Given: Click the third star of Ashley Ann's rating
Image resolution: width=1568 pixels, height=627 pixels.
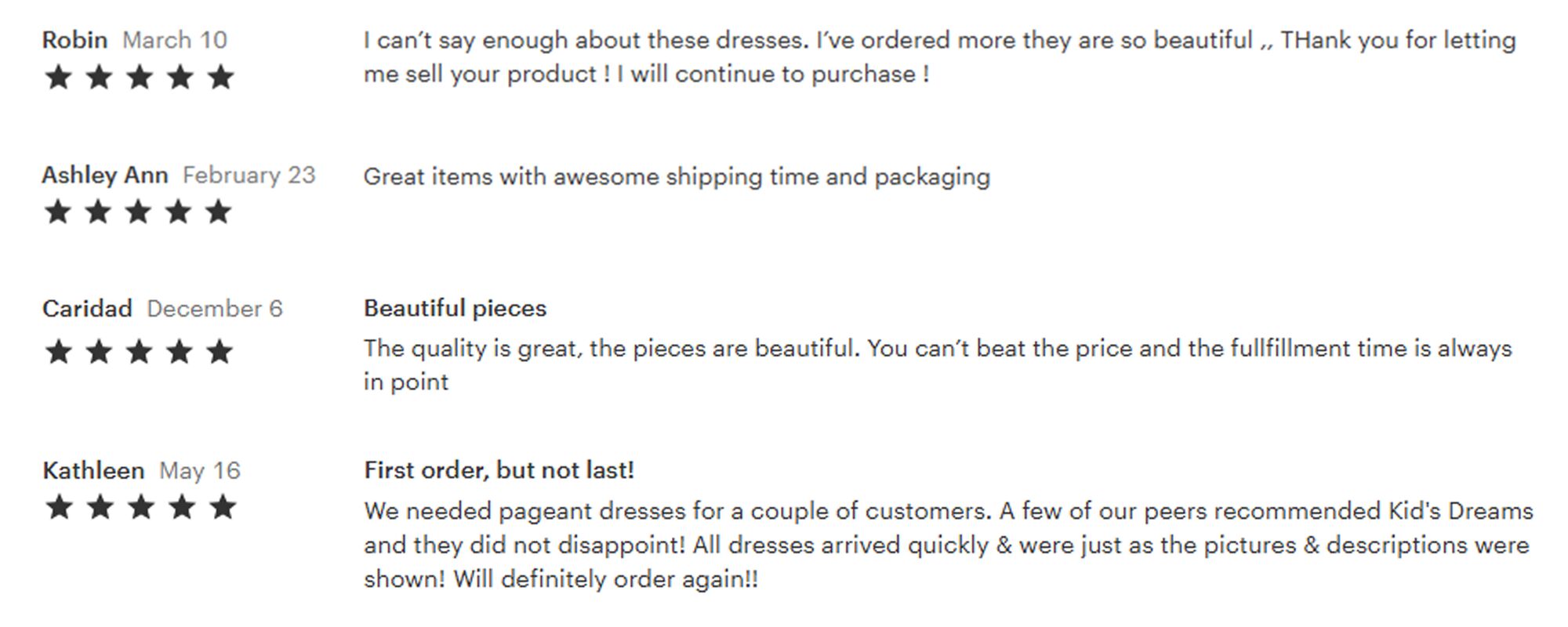Looking at the screenshot, I should coord(139,212).
